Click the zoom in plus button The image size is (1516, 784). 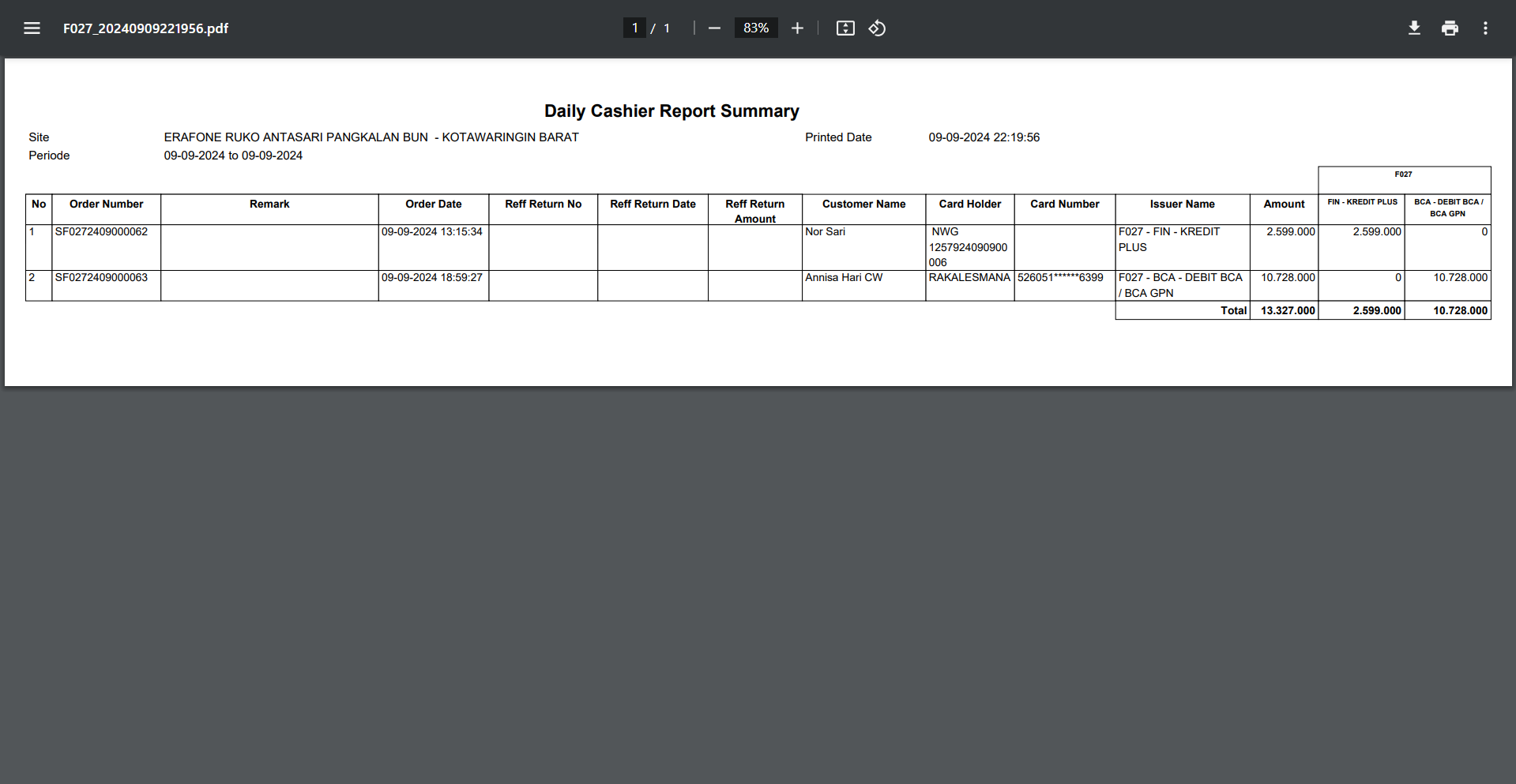click(x=797, y=28)
